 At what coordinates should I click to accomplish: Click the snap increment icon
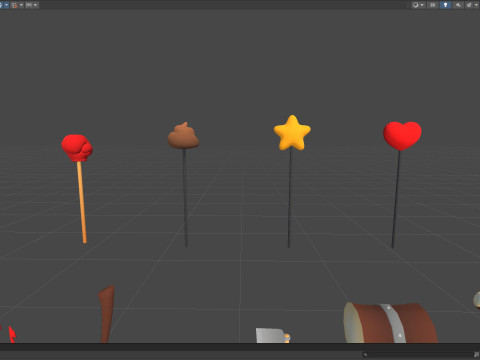(x=29, y=5)
